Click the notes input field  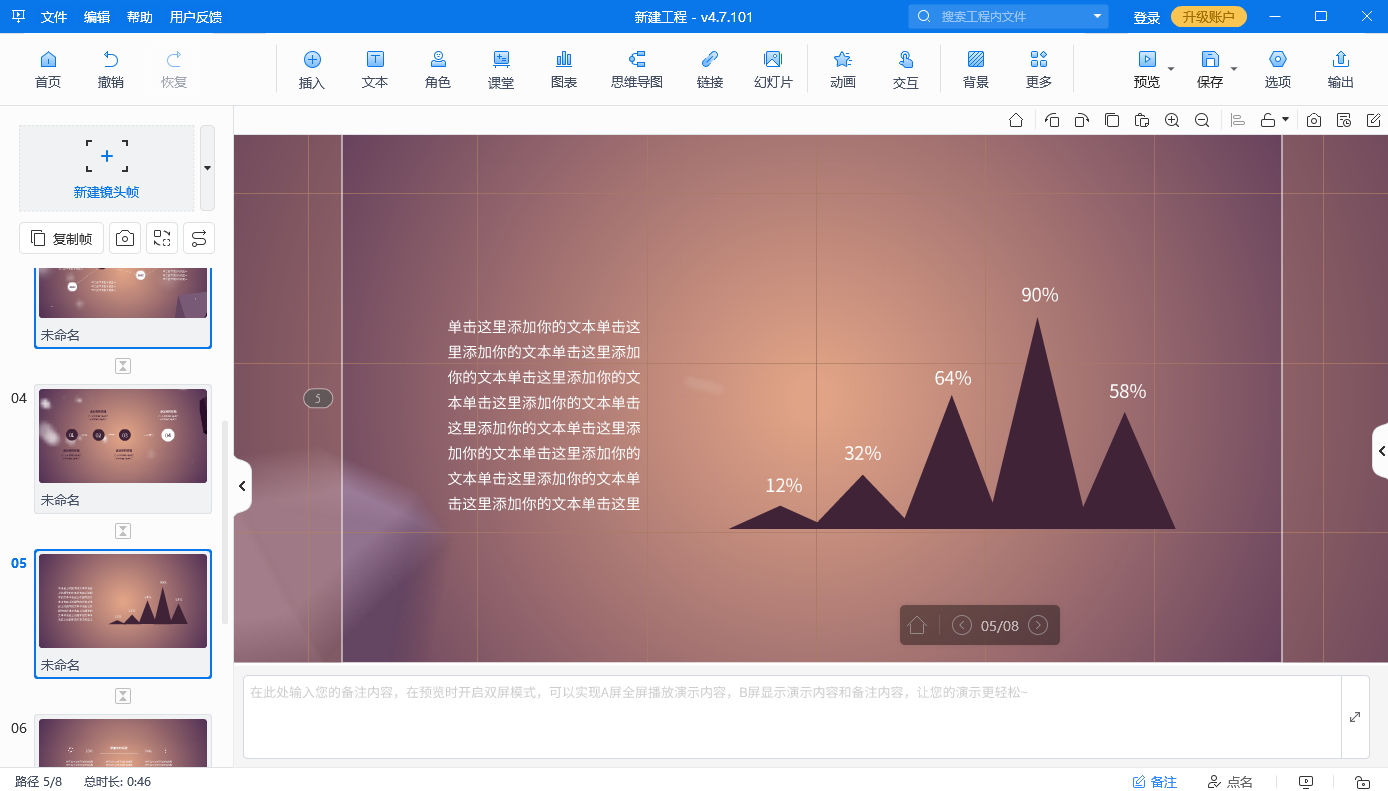point(792,717)
